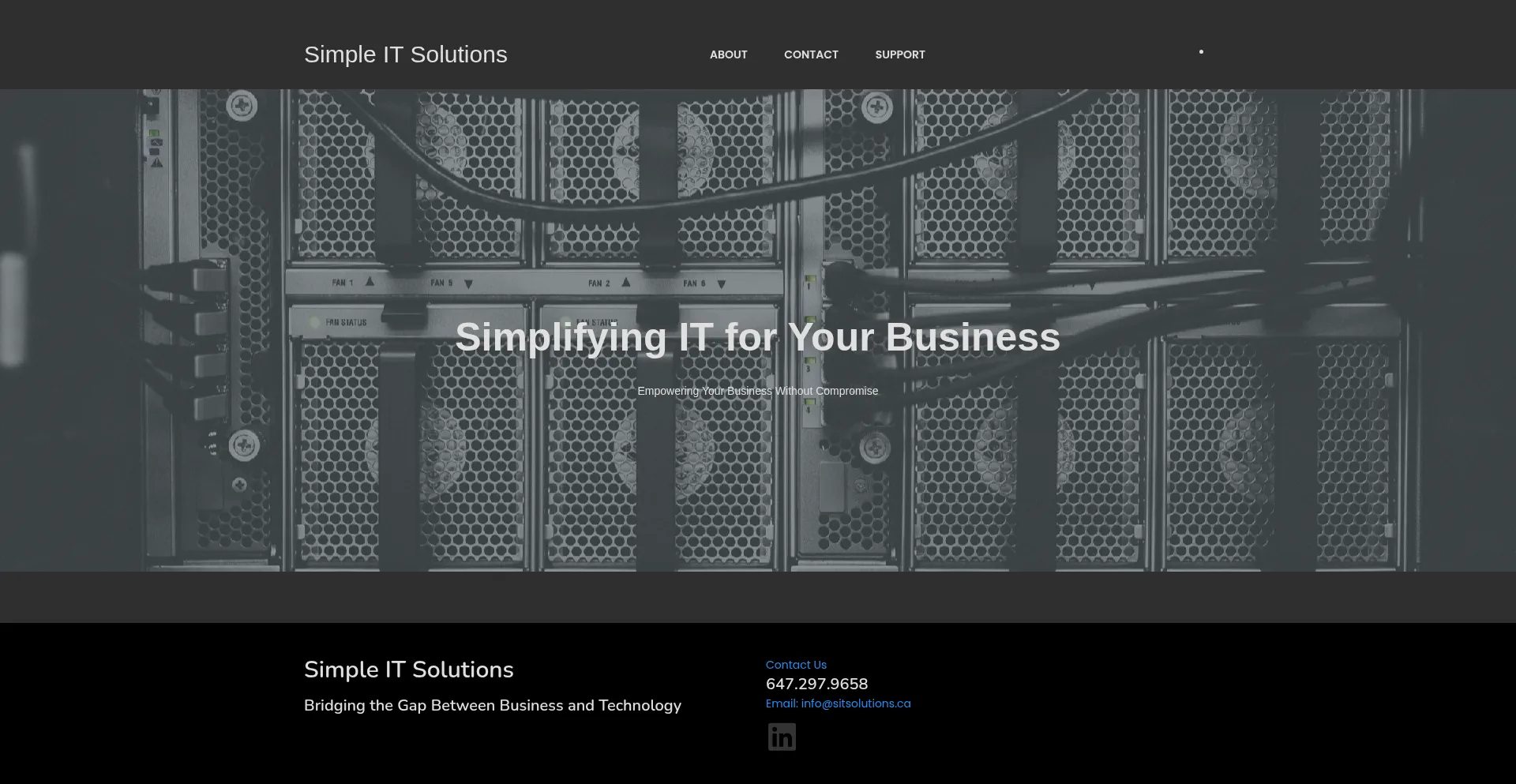Screen dimensions: 1516x784
Task: Click the FAN 5 label in the hero image
Action: [441, 283]
